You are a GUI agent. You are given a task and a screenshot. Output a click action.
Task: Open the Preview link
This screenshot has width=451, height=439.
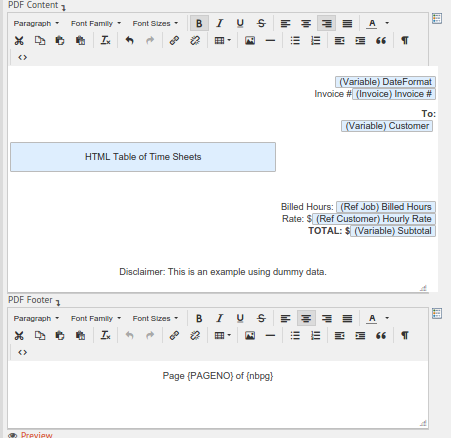point(36,435)
